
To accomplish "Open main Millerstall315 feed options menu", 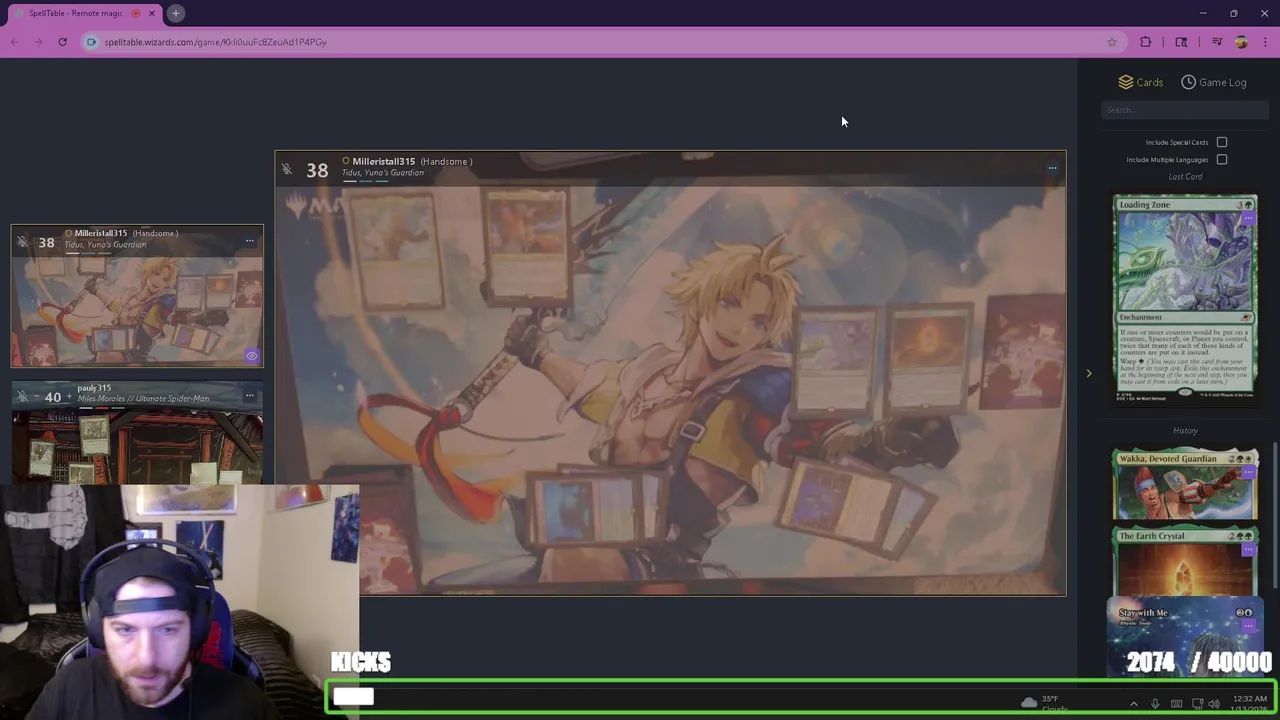I will (1052, 168).
